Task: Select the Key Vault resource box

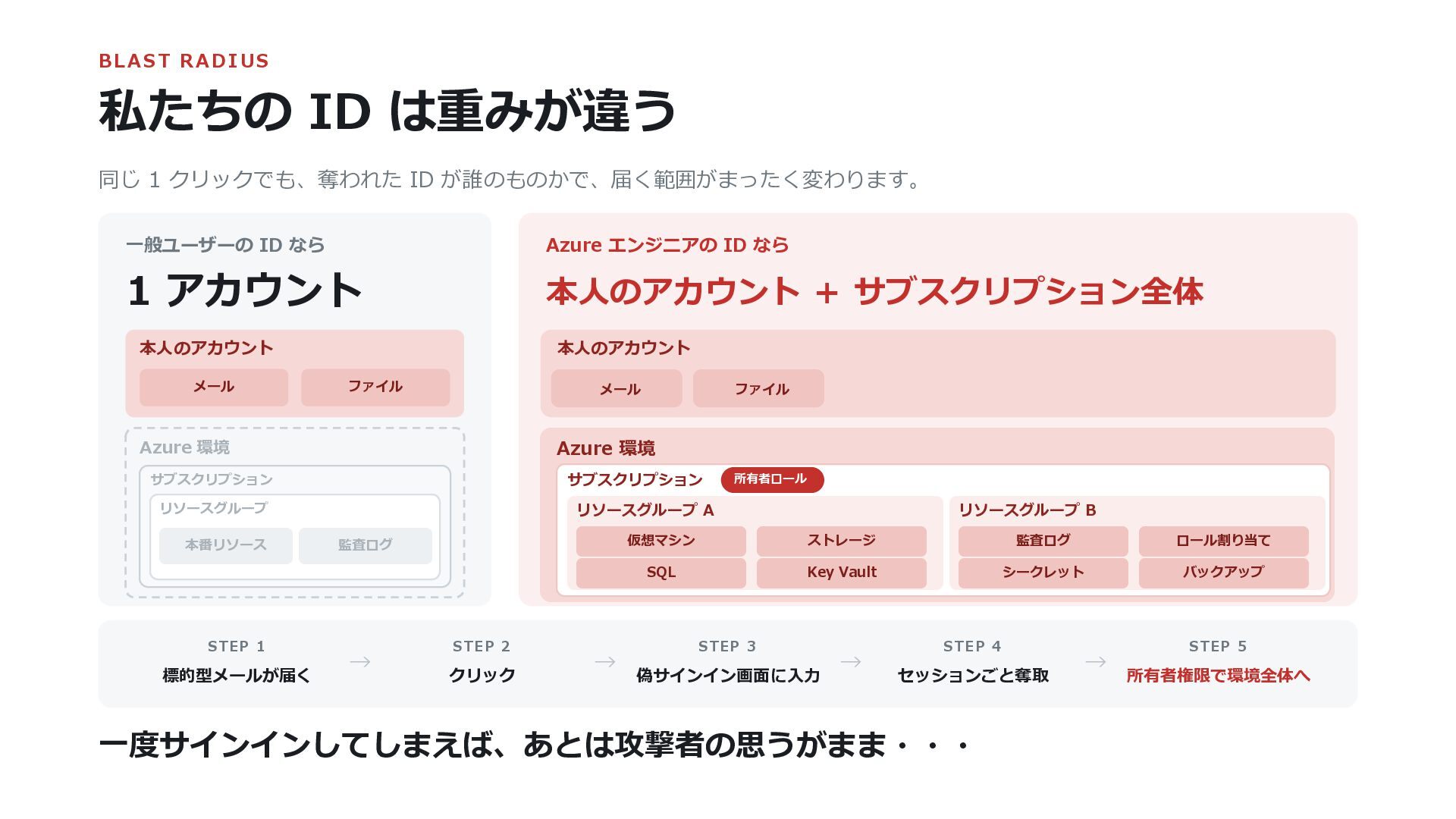Action: point(842,573)
